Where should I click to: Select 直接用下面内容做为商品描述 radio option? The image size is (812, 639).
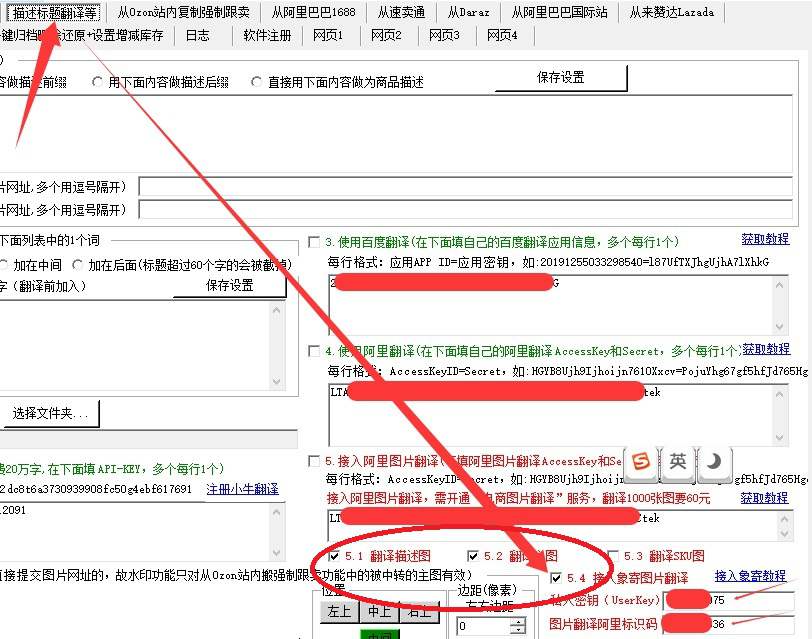tap(257, 83)
